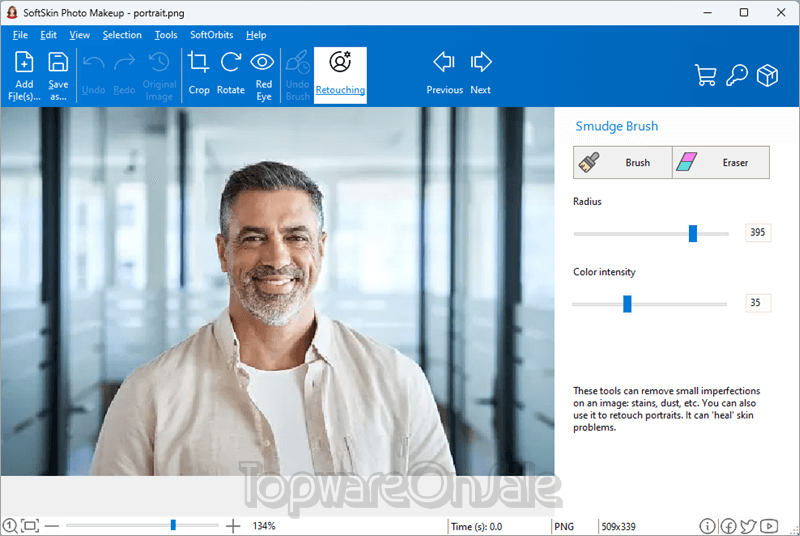Viewport: 800px width, 536px height.
Task: Click the 3D box icon in toolbar
Action: click(767, 75)
